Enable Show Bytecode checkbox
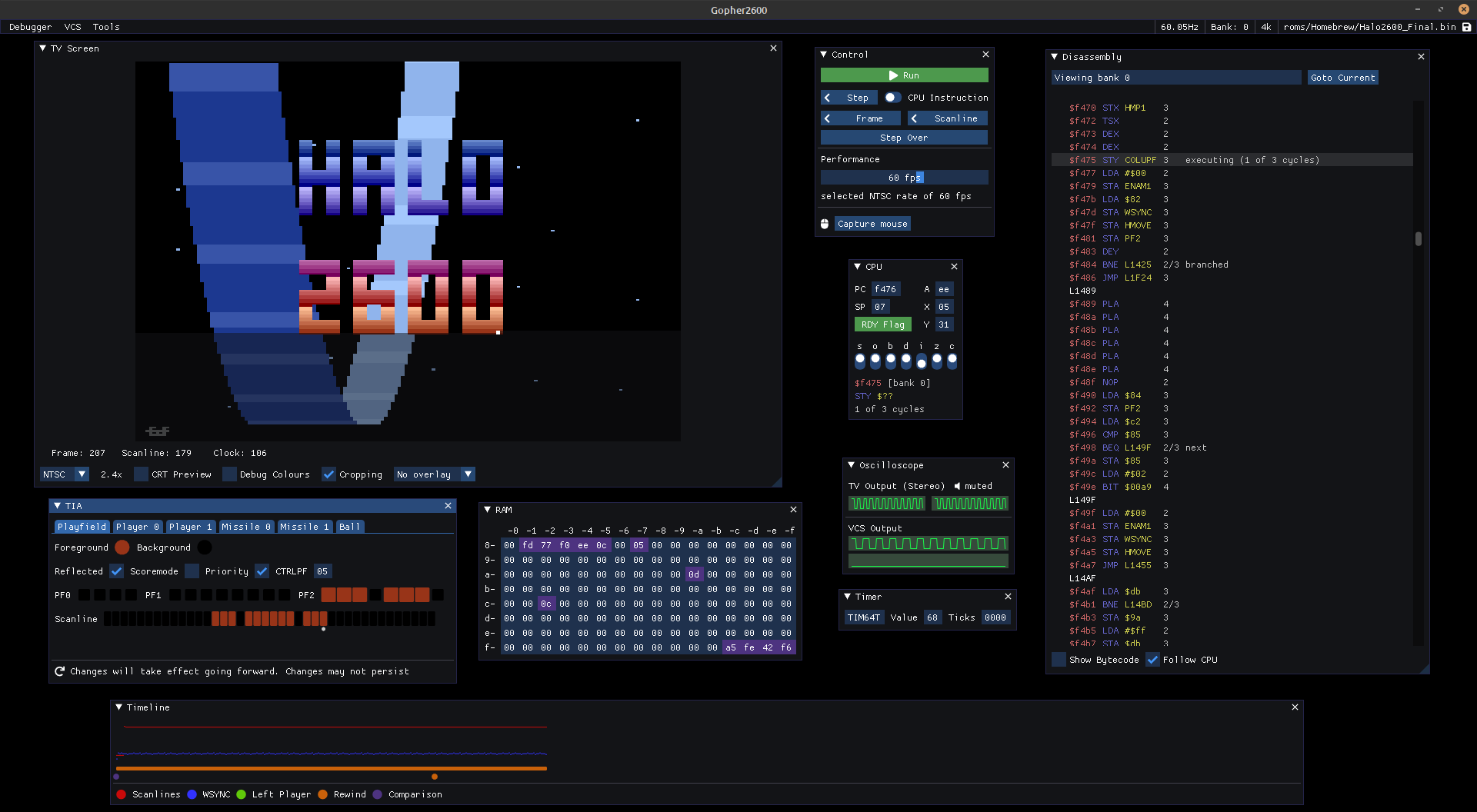This screenshot has width=1477, height=812. click(1059, 660)
